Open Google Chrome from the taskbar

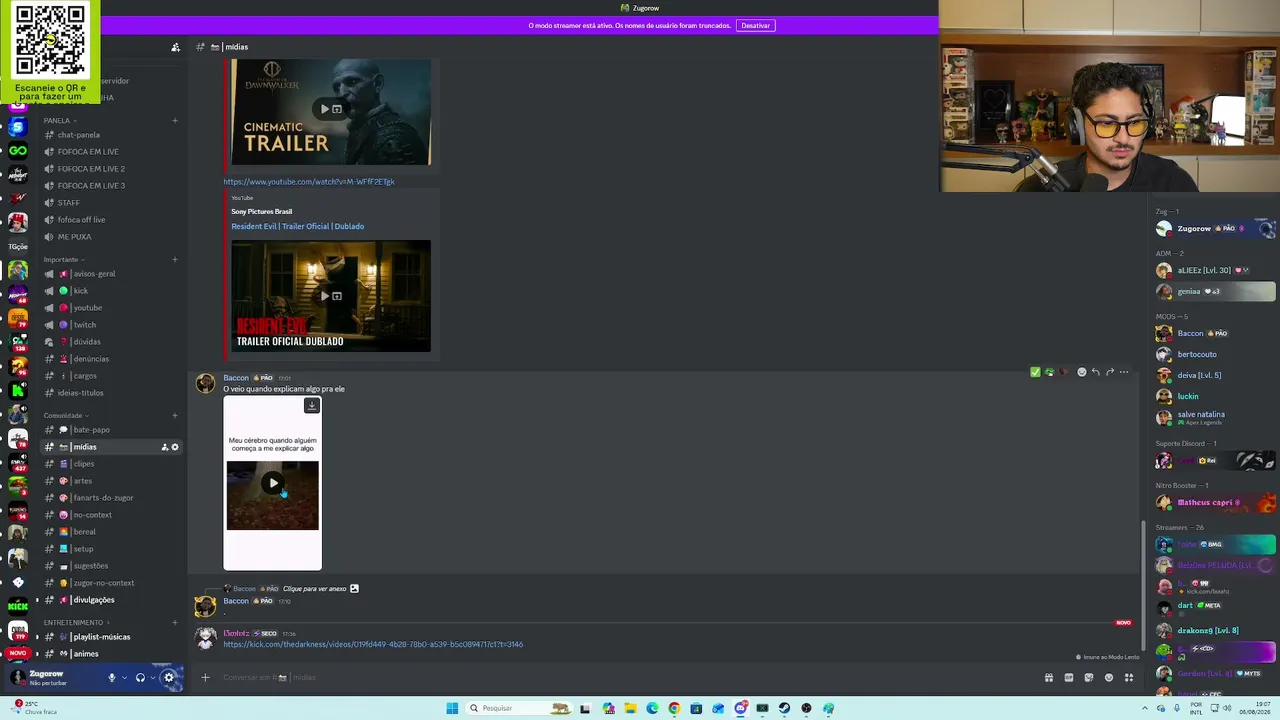coord(674,708)
